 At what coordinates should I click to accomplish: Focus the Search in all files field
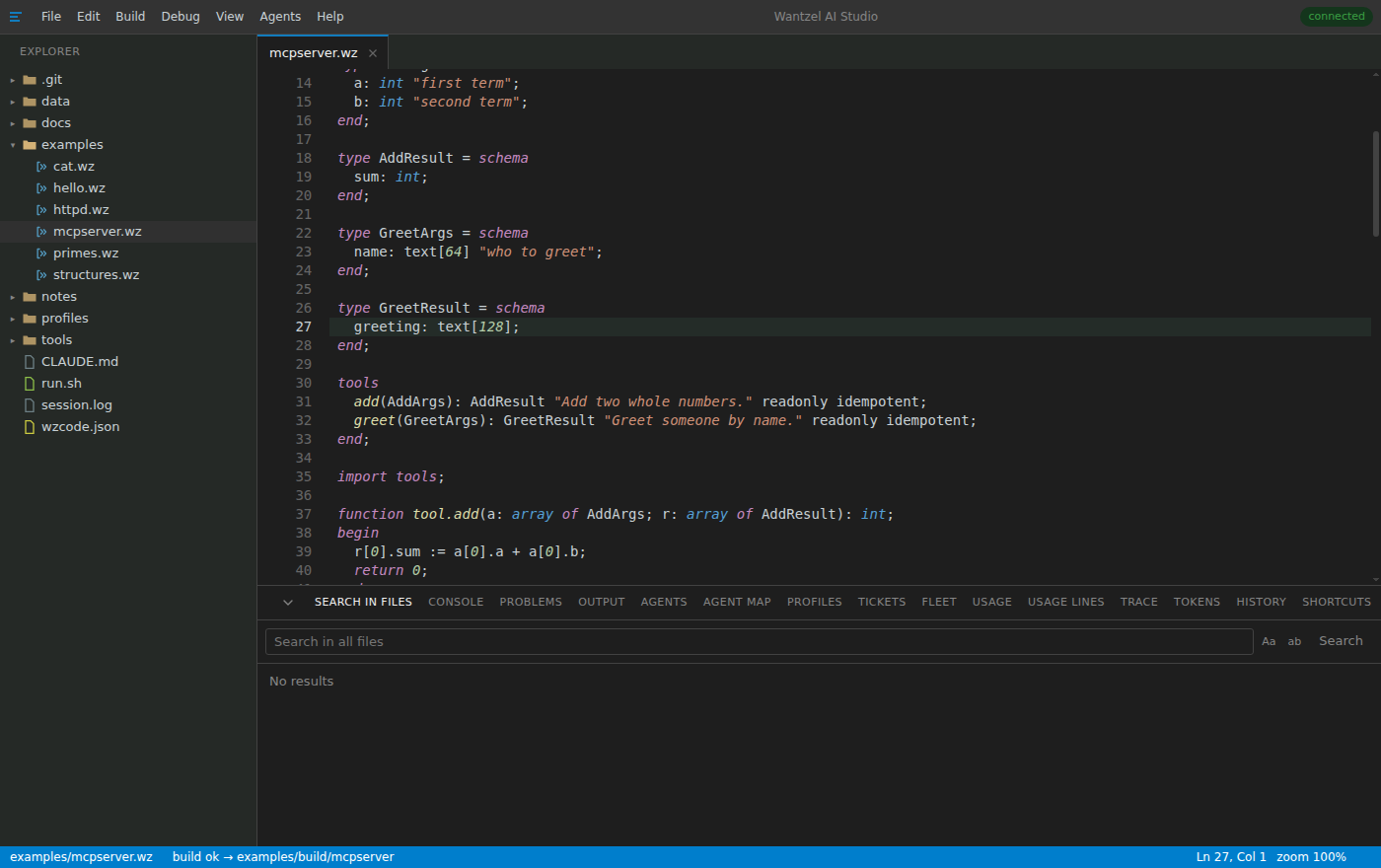[x=760, y=642]
